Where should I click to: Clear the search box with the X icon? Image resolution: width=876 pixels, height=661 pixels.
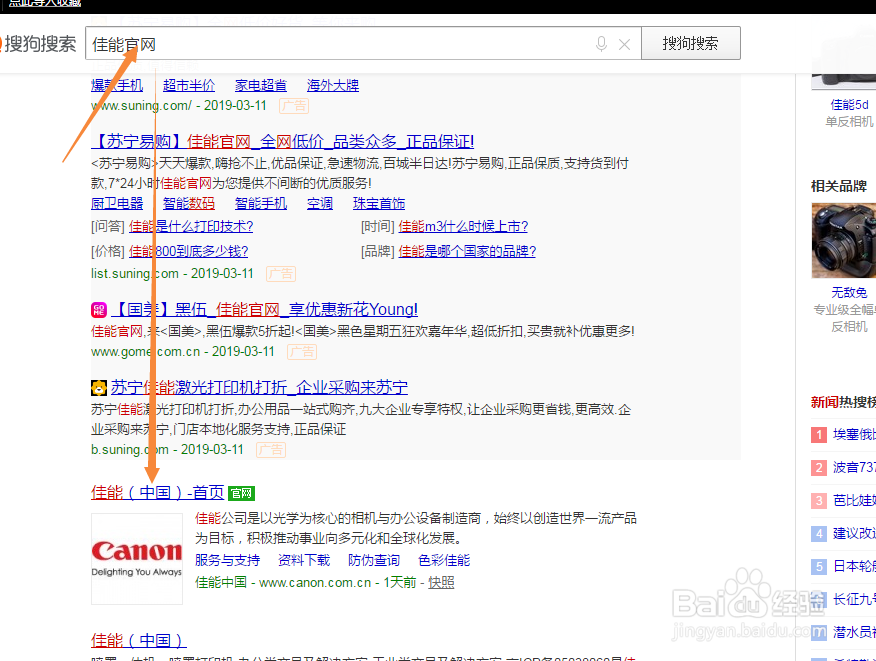(625, 43)
